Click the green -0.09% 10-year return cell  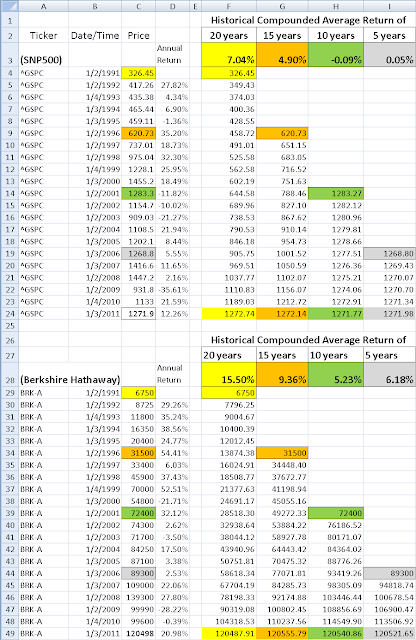336,55
